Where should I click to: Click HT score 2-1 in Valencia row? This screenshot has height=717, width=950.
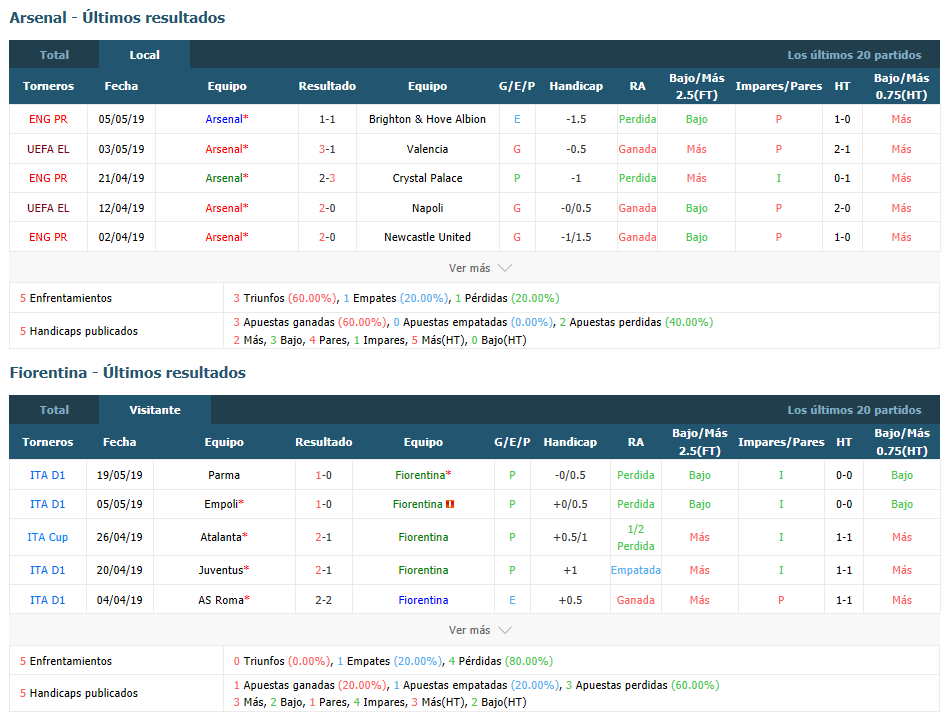pos(842,149)
